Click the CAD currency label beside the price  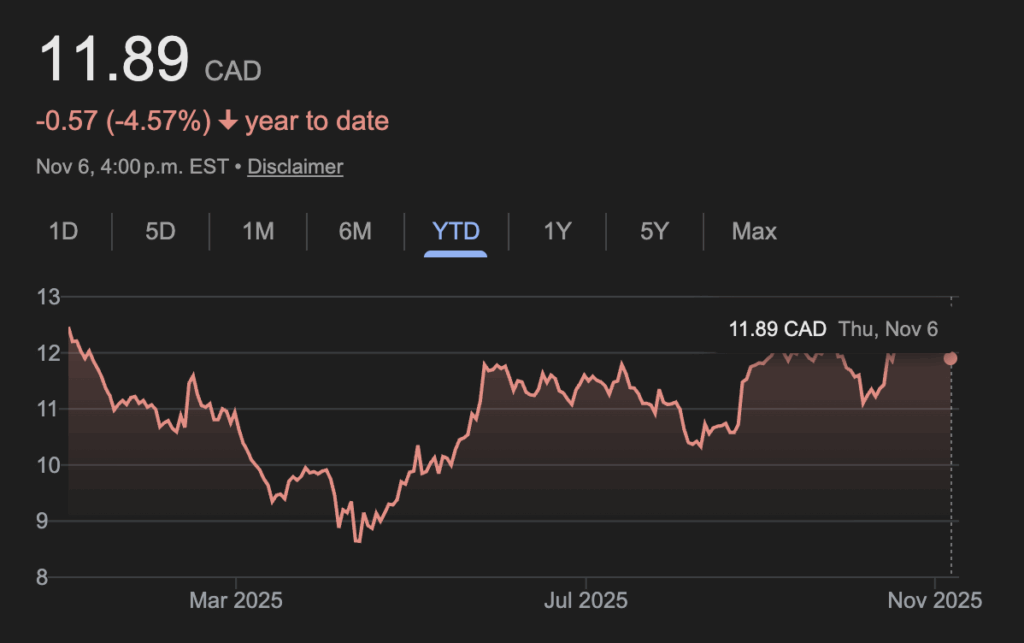[233, 71]
